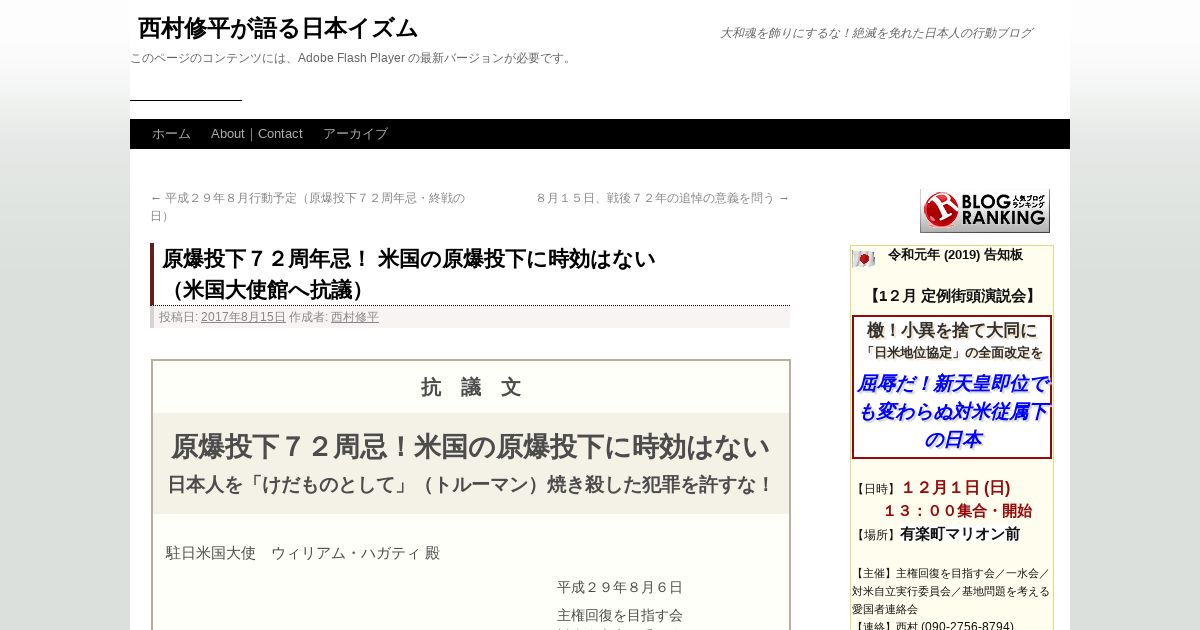Click the Japanese flag icon in sidebar

(863, 259)
